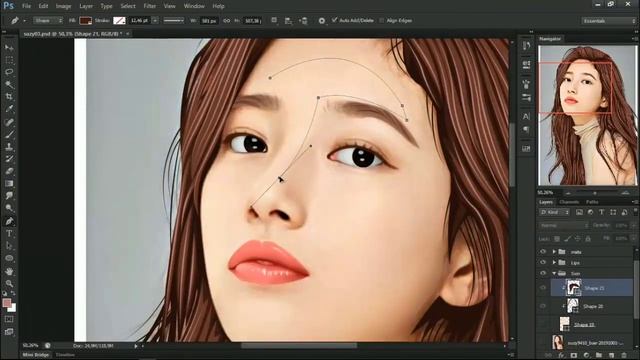Select the Lasso tool
Screen dimensions: 640x360
9,72
